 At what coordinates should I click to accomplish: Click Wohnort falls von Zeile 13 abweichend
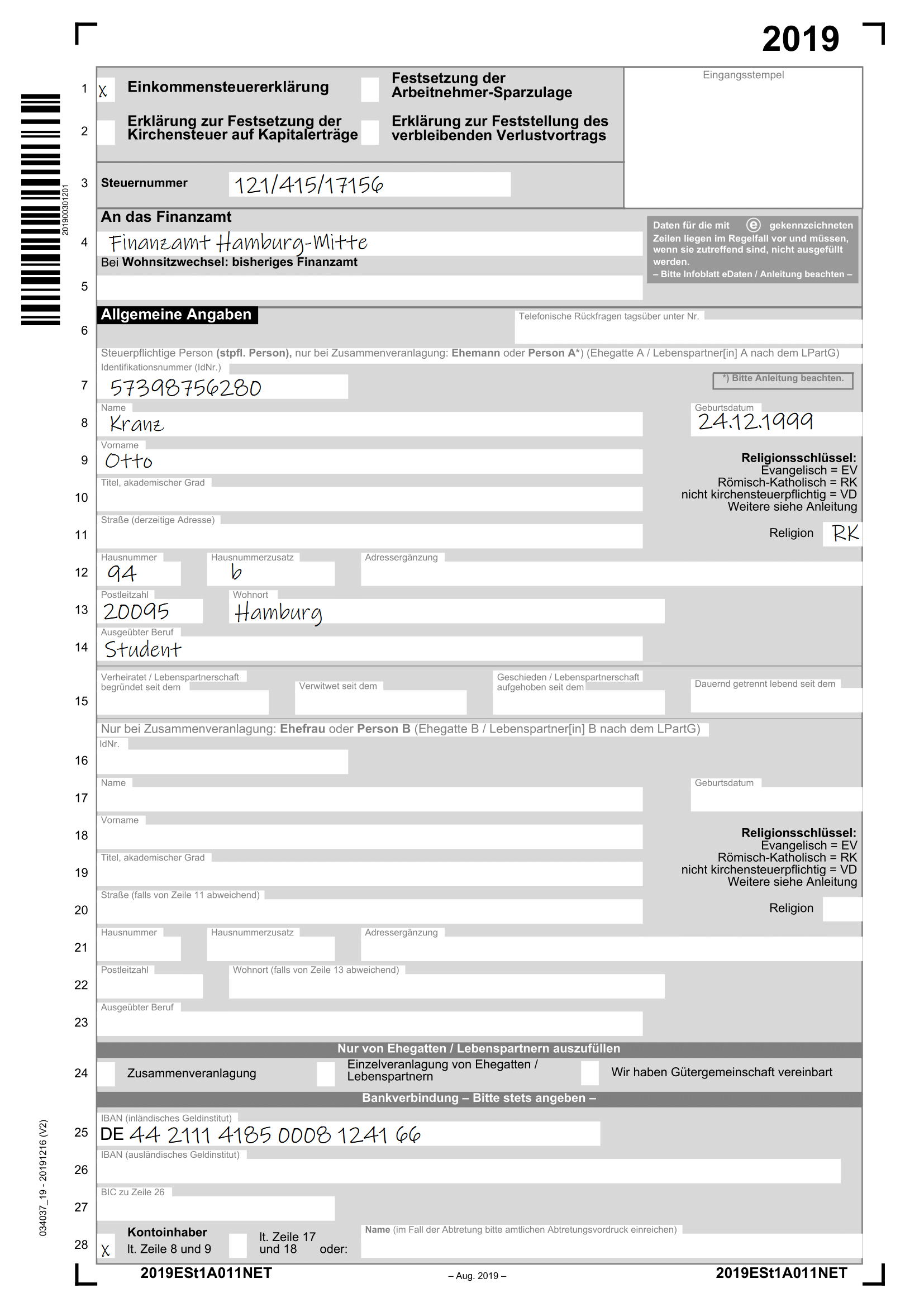click(447, 987)
